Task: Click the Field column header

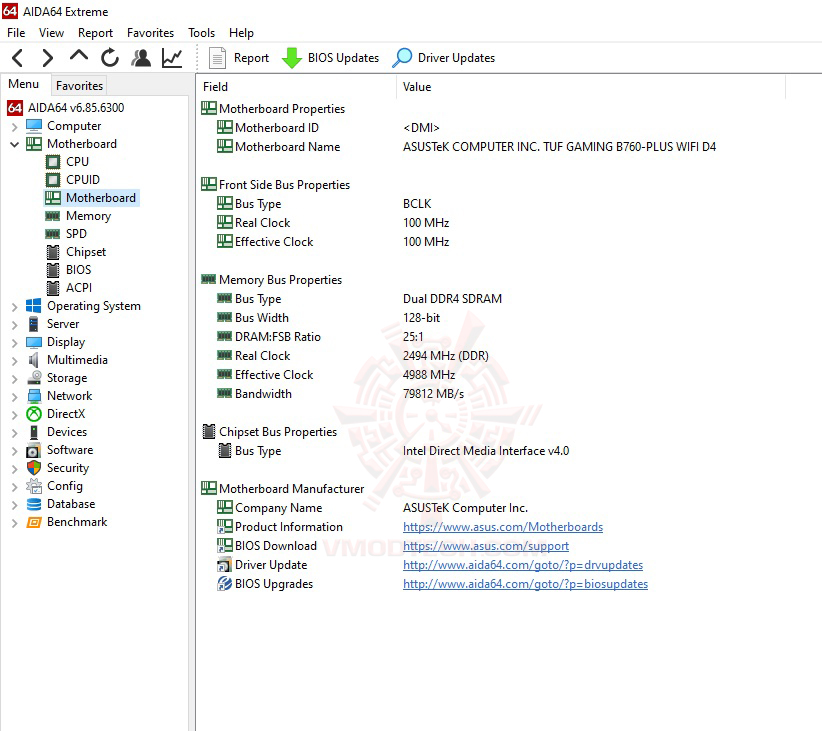Action: [297, 87]
